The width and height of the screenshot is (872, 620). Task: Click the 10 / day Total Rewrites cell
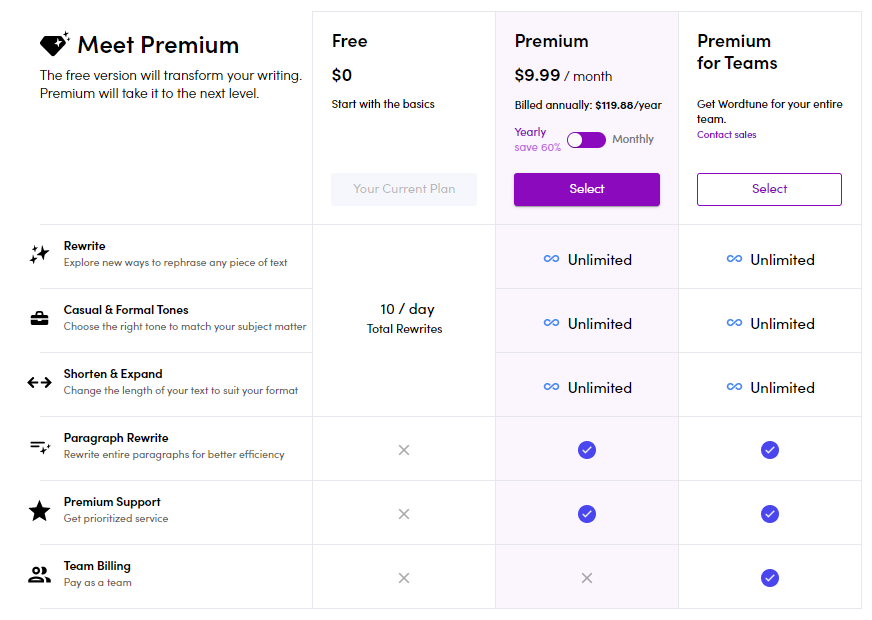pyautogui.click(x=404, y=318)
